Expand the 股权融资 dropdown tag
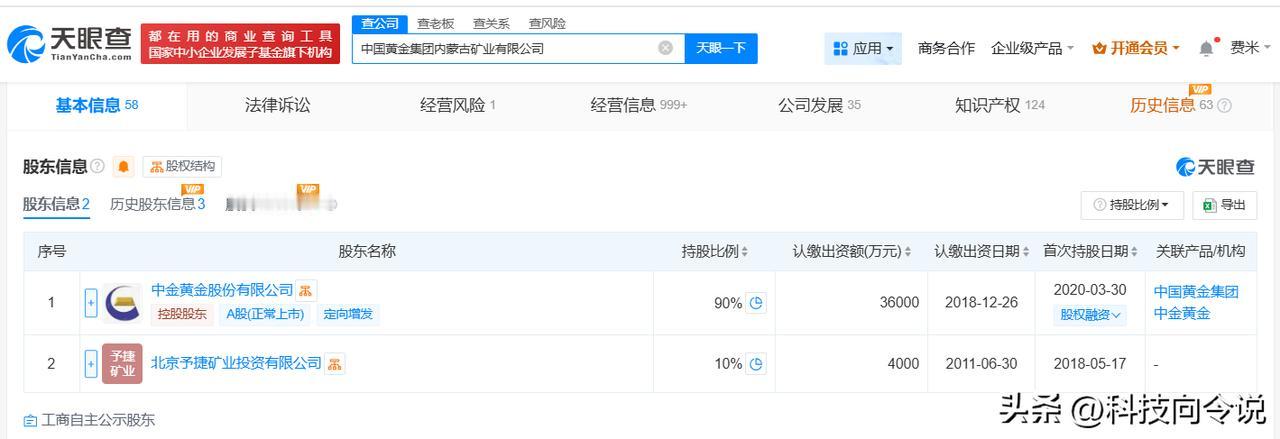 point(1089,315)
